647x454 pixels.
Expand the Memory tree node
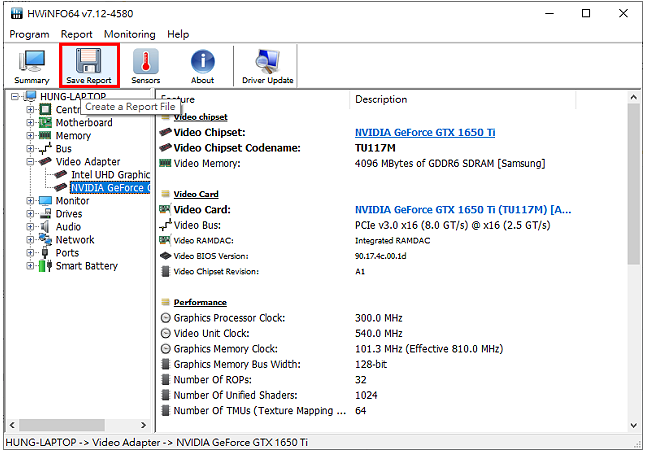[30, 135]
